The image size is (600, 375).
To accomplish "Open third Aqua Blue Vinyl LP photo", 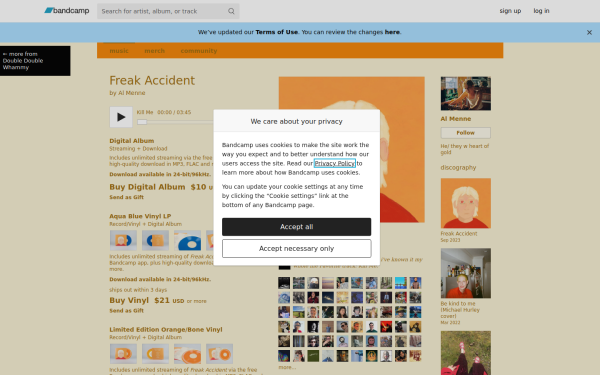I will (188, 240).
